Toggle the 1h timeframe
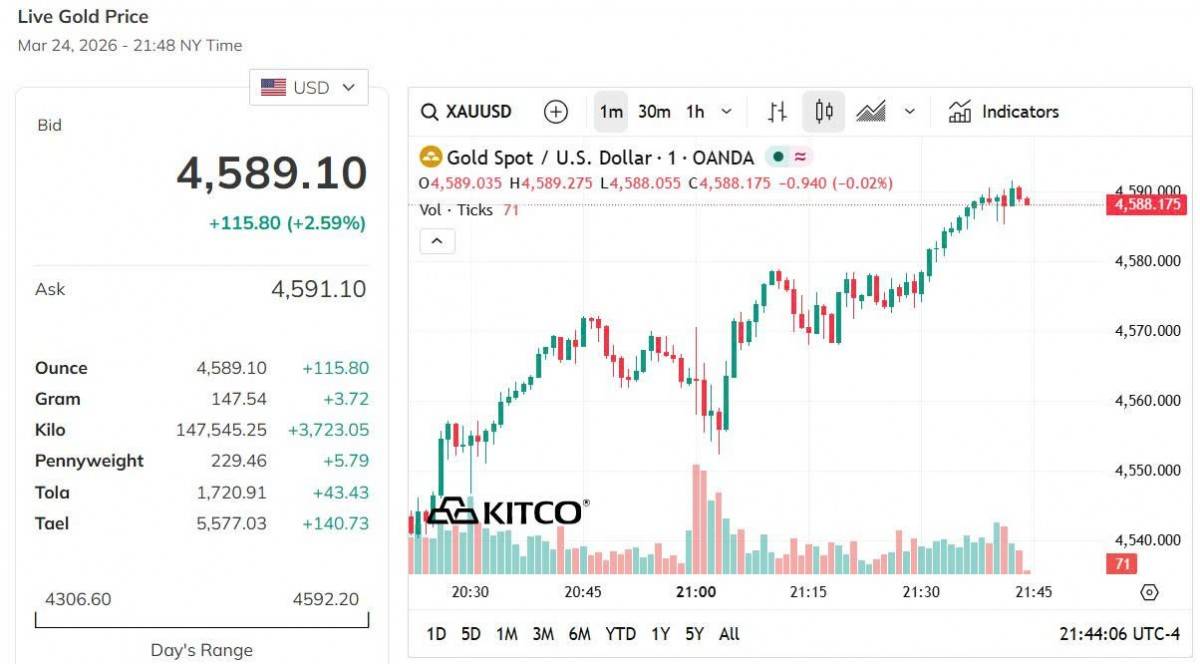 695,112
